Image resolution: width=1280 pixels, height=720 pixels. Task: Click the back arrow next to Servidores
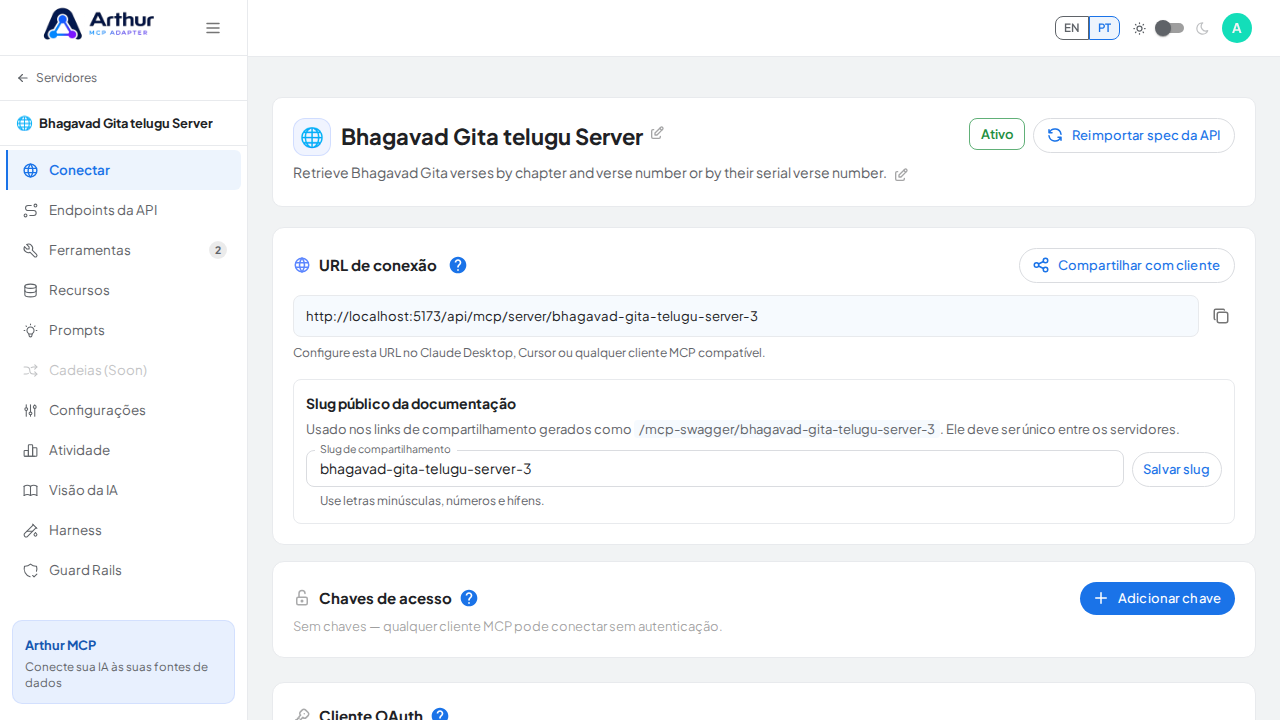pos(22,78)
